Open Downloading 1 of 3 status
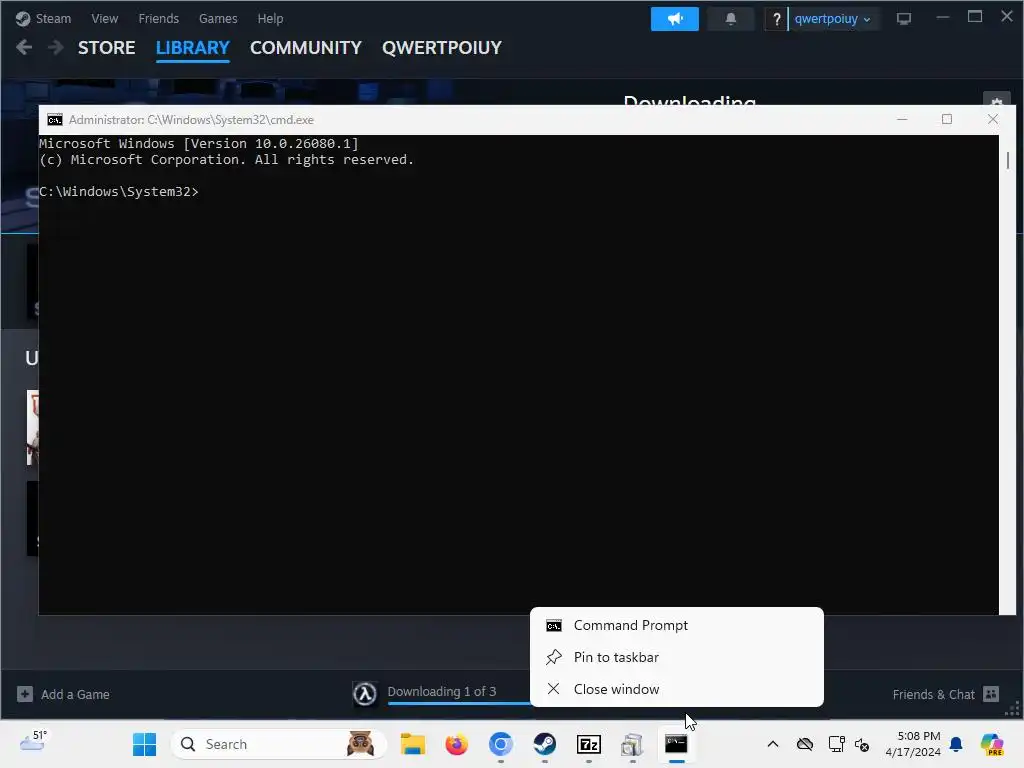1024x768 pixels. tap(441, 691)
